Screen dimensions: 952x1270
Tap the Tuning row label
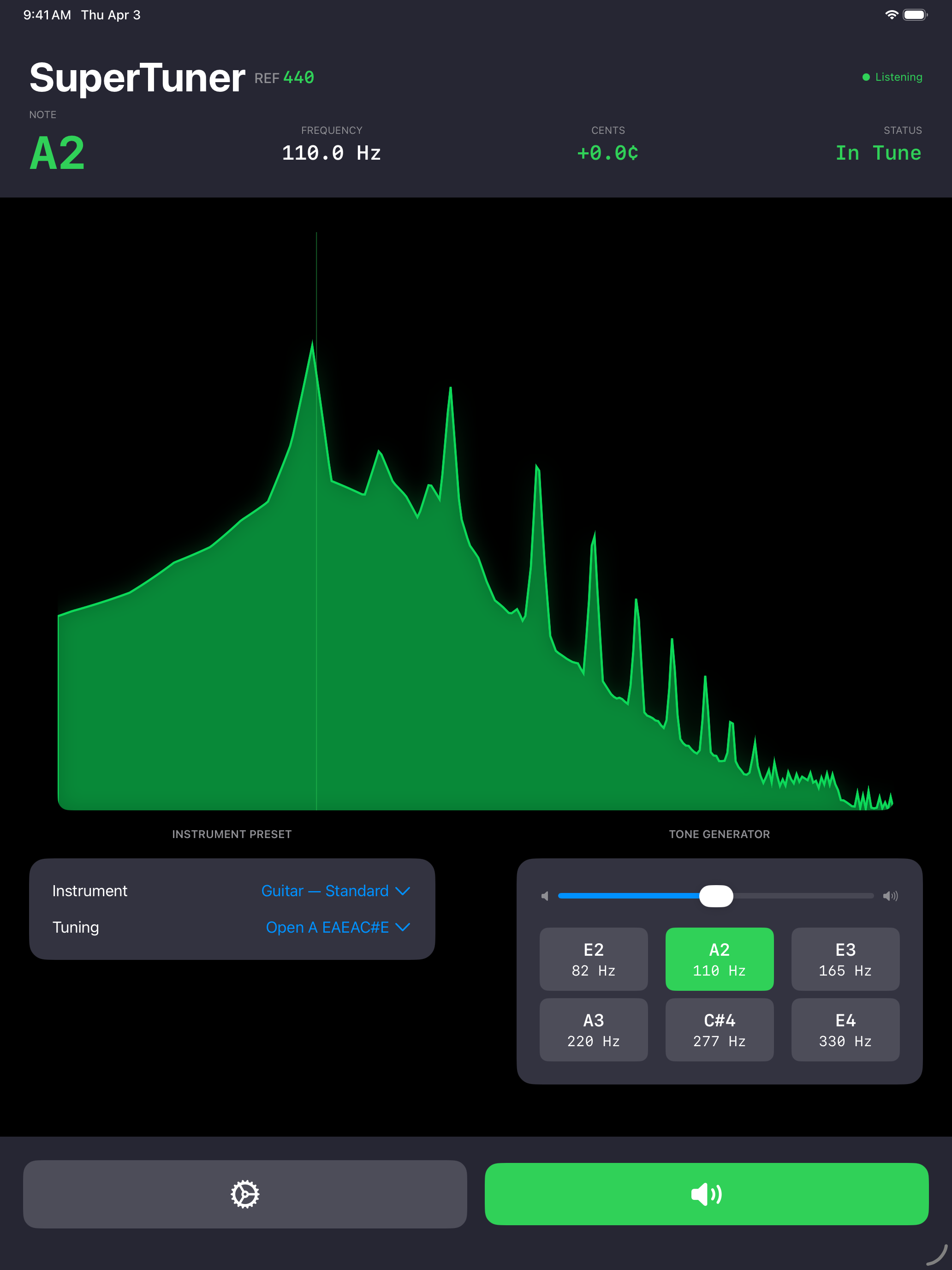[76, 927]
